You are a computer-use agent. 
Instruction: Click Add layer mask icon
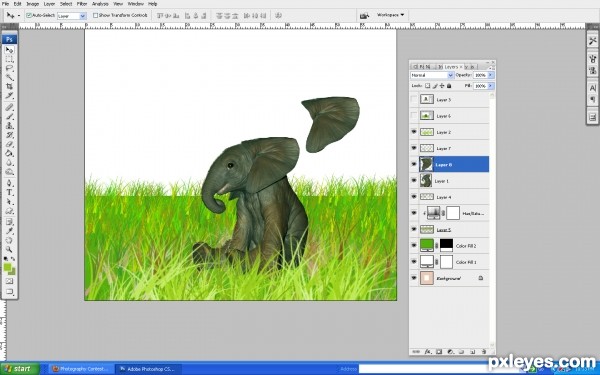[439, 351]
